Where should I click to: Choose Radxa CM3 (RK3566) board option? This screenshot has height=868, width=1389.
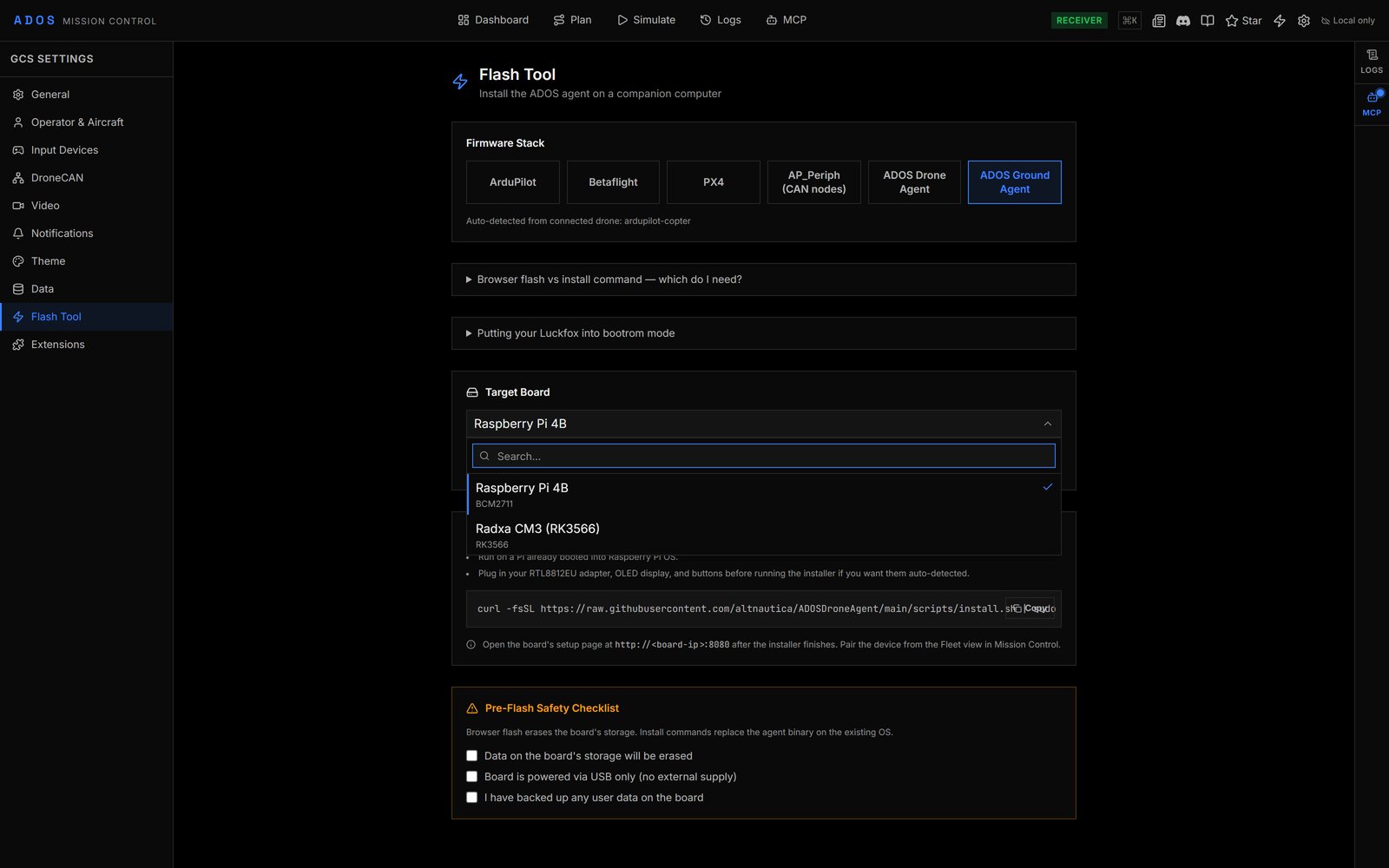(764, 535)
